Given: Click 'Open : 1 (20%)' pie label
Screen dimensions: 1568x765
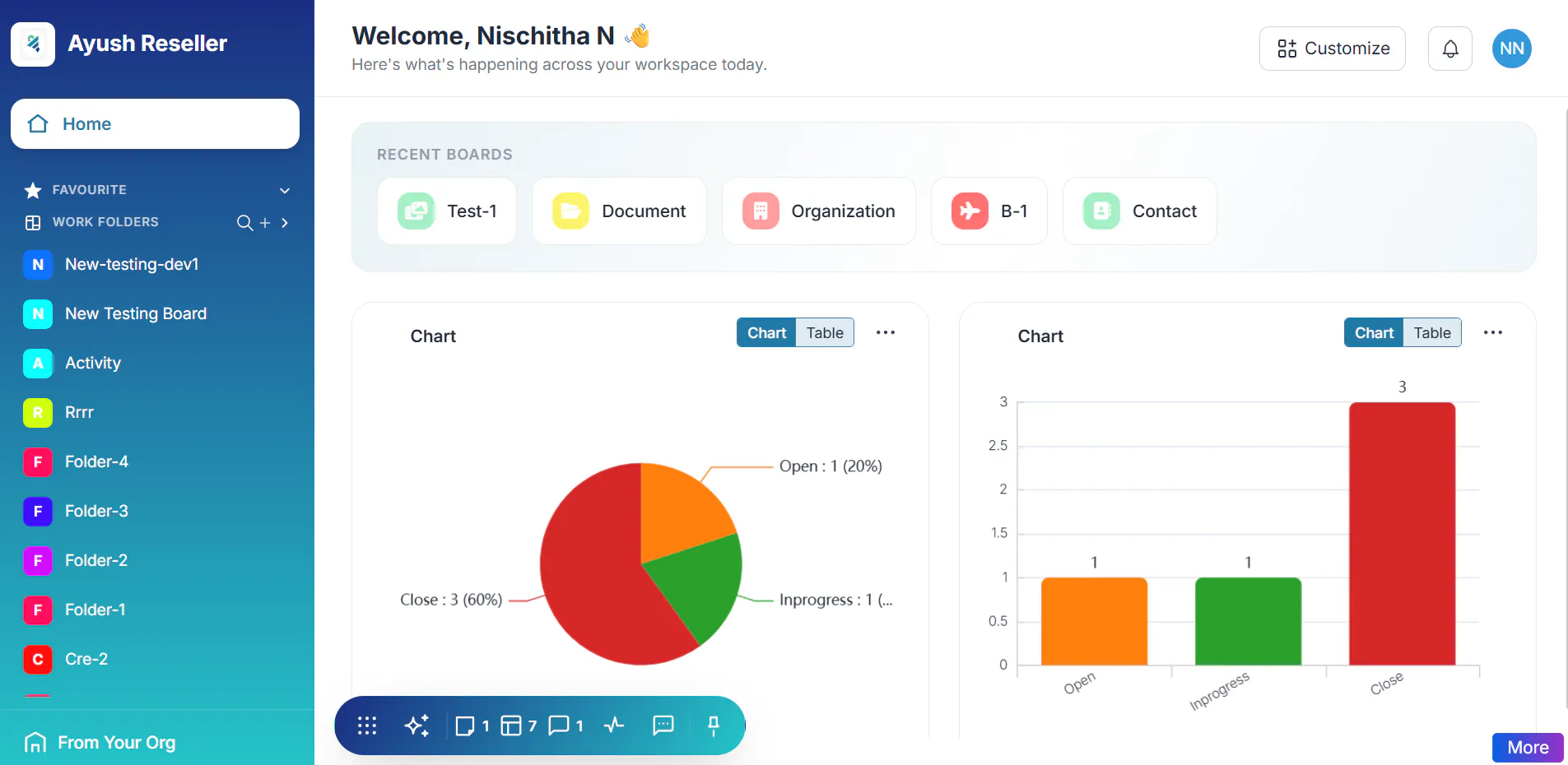Looking at the screenshot, I should [x=831, y=466].
